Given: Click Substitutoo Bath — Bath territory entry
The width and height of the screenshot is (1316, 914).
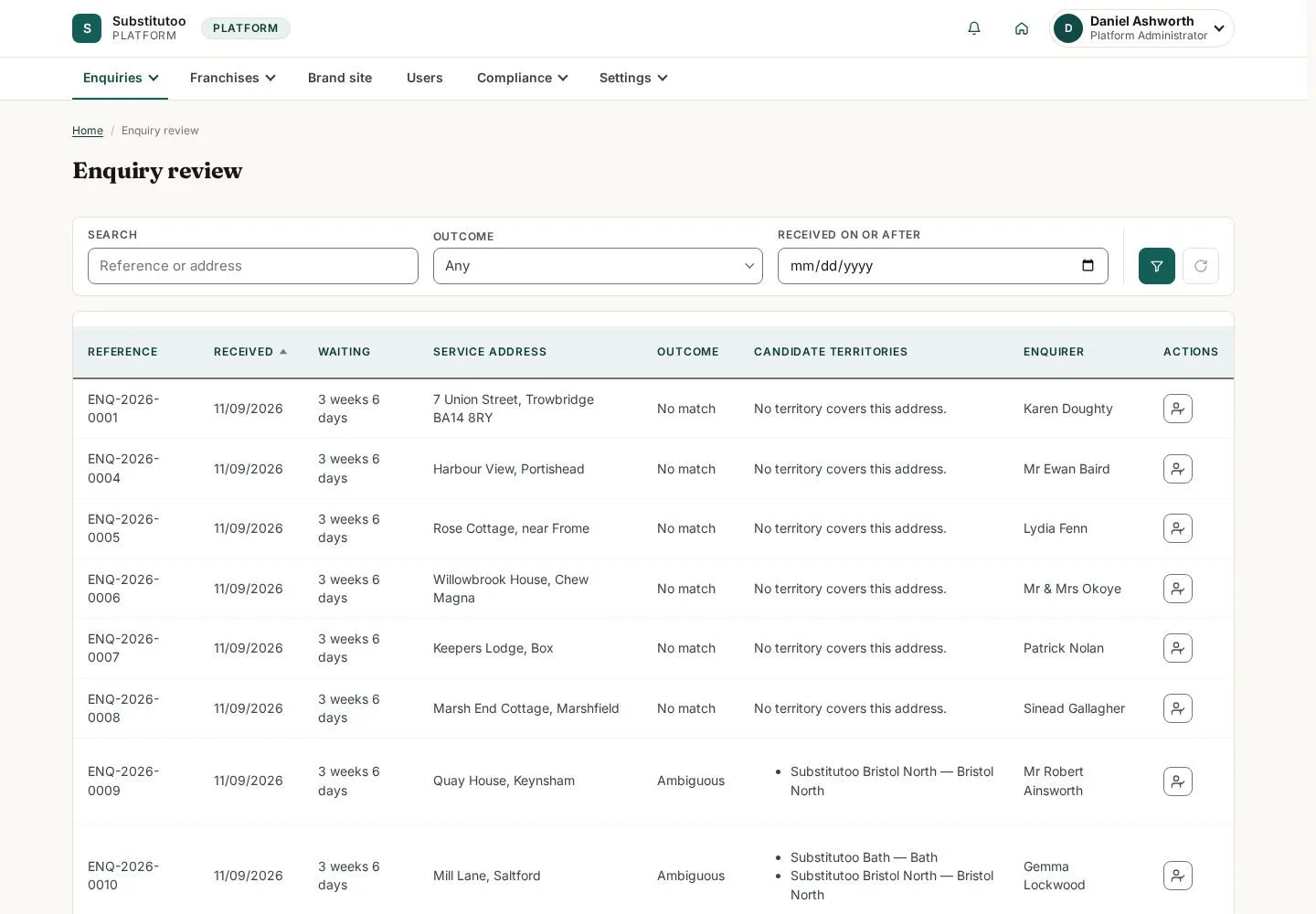Looking at the screenshot, I should (864, 857).
